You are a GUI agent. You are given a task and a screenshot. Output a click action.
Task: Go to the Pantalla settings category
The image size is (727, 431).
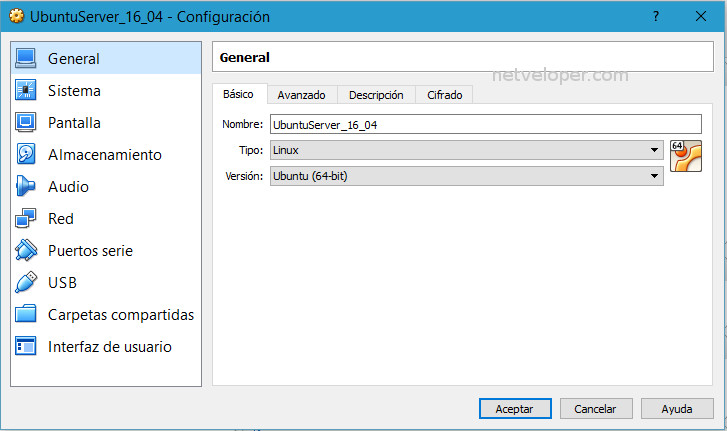pos(106,122)
